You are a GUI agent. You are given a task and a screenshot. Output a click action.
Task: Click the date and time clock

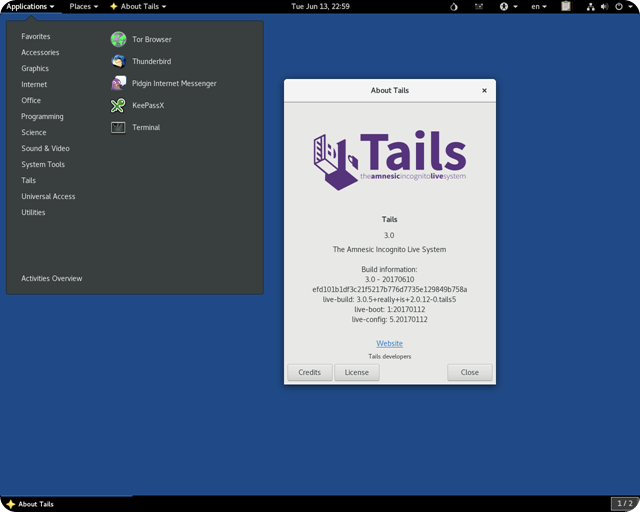coord(320,7)
